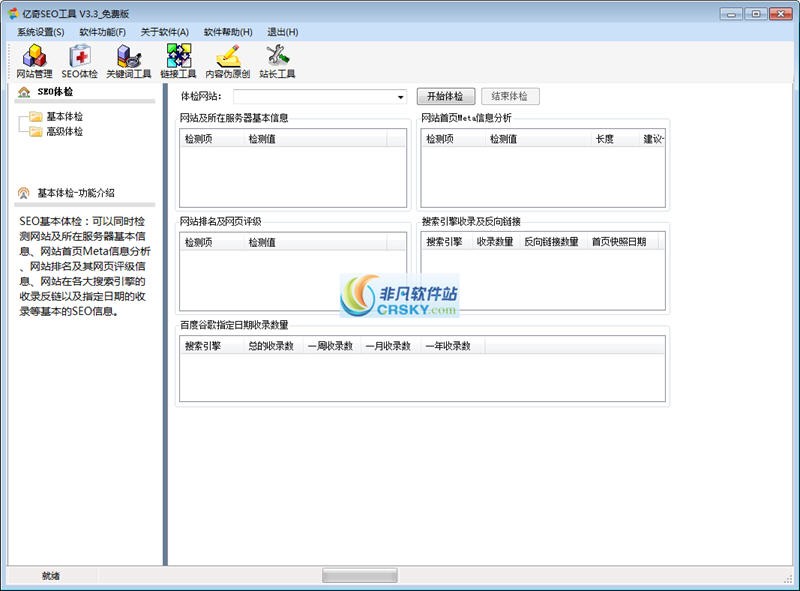The width and height of the screenshot is (800, 591).
Task: Open the 软件帮助(H) menu
Action: (x=228, y=32)
